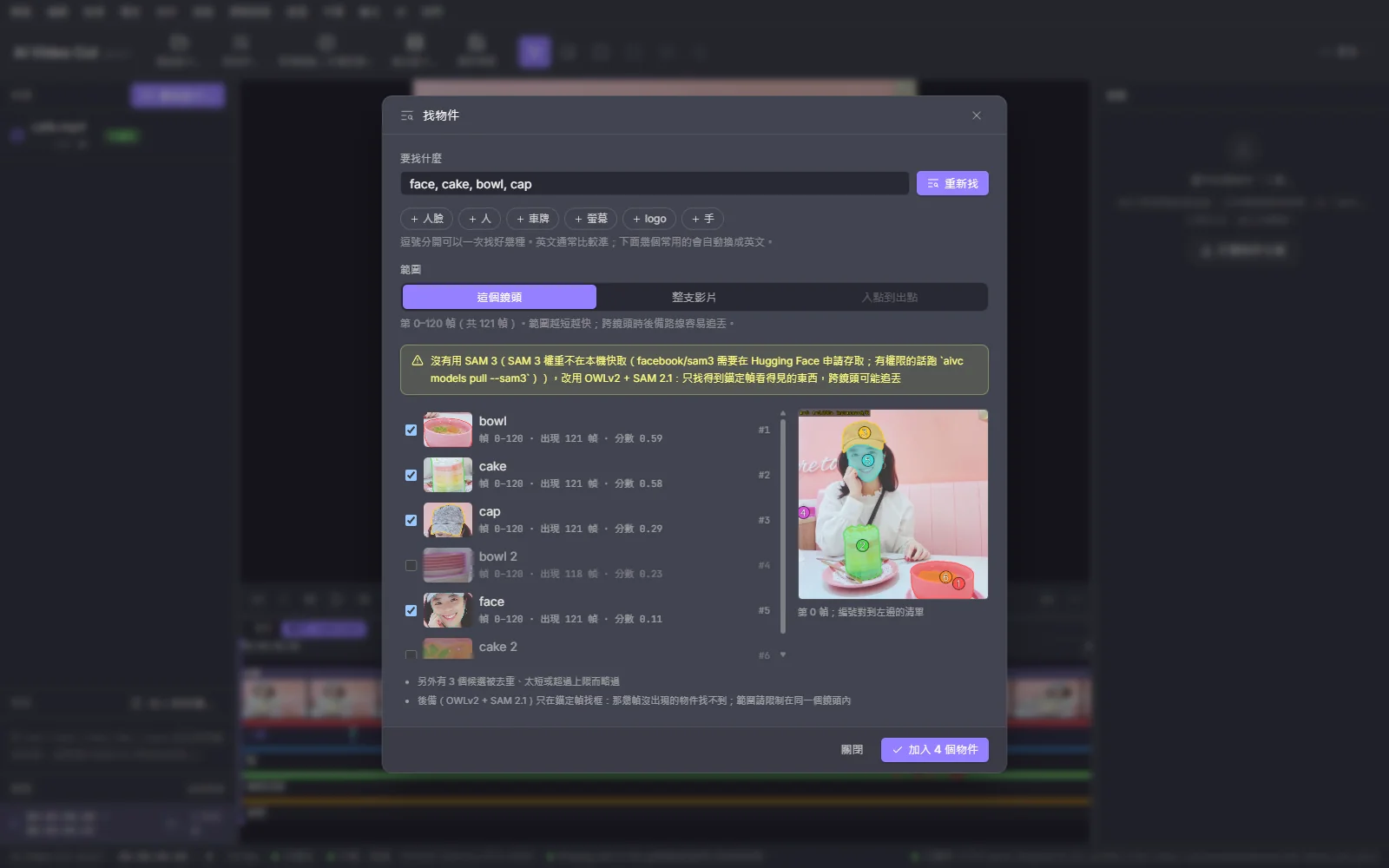Close the 找物件 dialog with the X icon

point(977,115)
